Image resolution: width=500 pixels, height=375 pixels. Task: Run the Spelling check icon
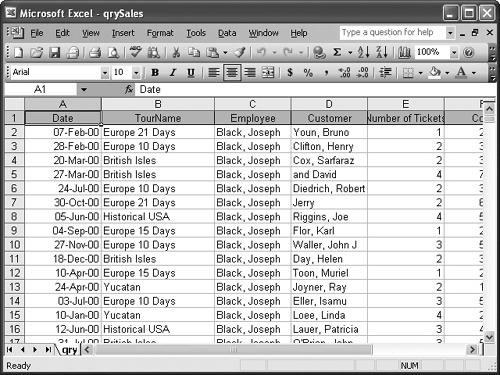click(135, 52)
